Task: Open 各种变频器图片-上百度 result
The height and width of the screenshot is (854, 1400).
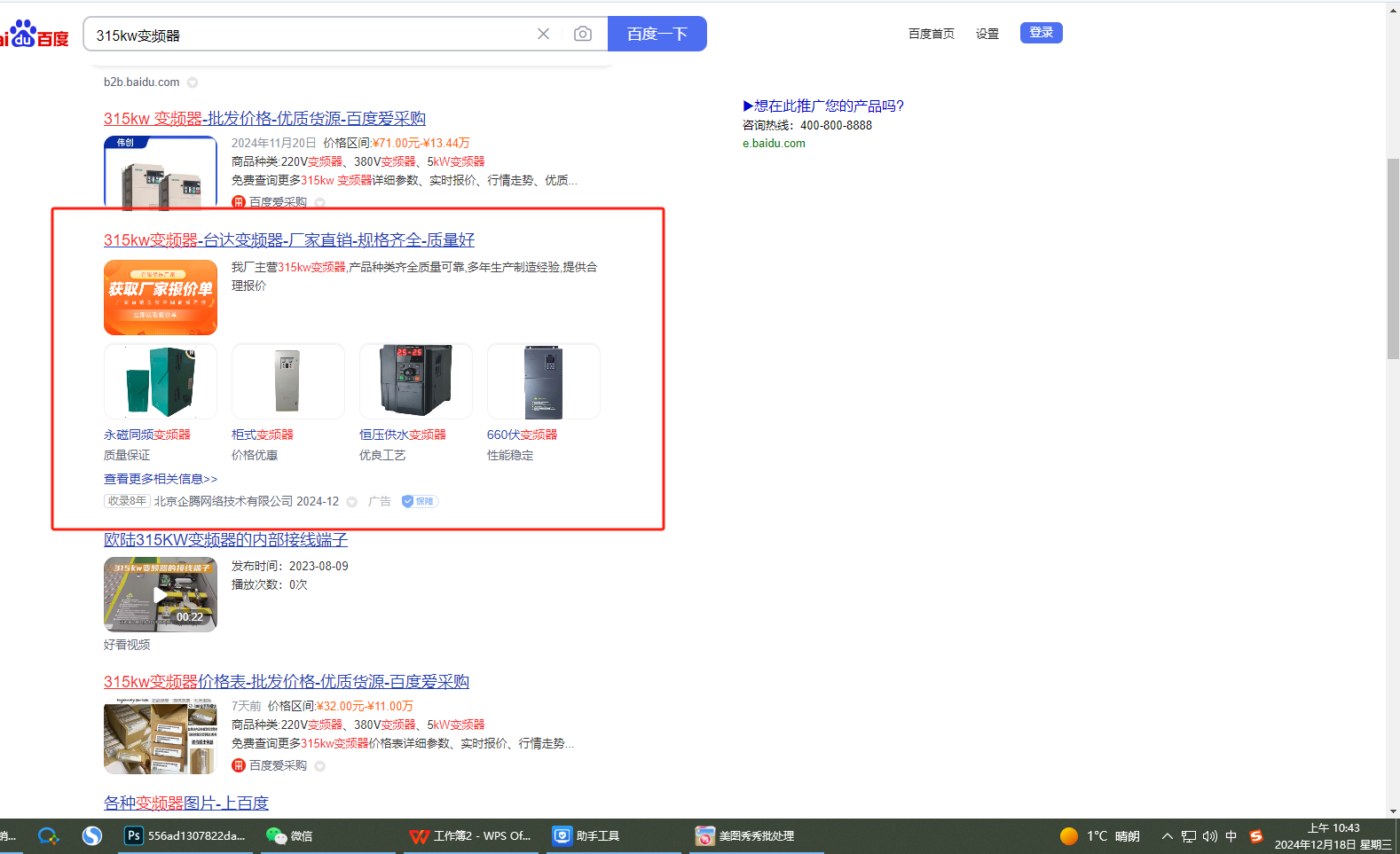Action: click(186, 803)
